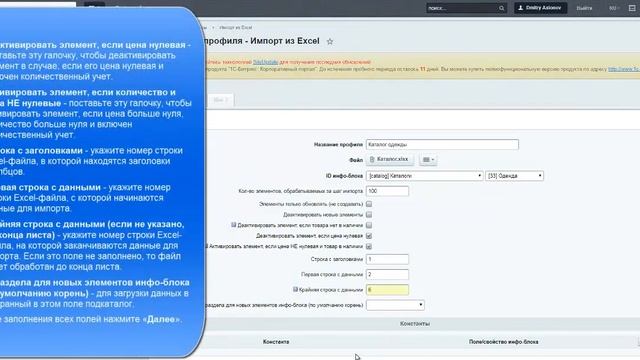This screenshot has height=360, width=640.
Task: Open the file options dropdown beside Каталог.xlsx
Action: (428, 160)
